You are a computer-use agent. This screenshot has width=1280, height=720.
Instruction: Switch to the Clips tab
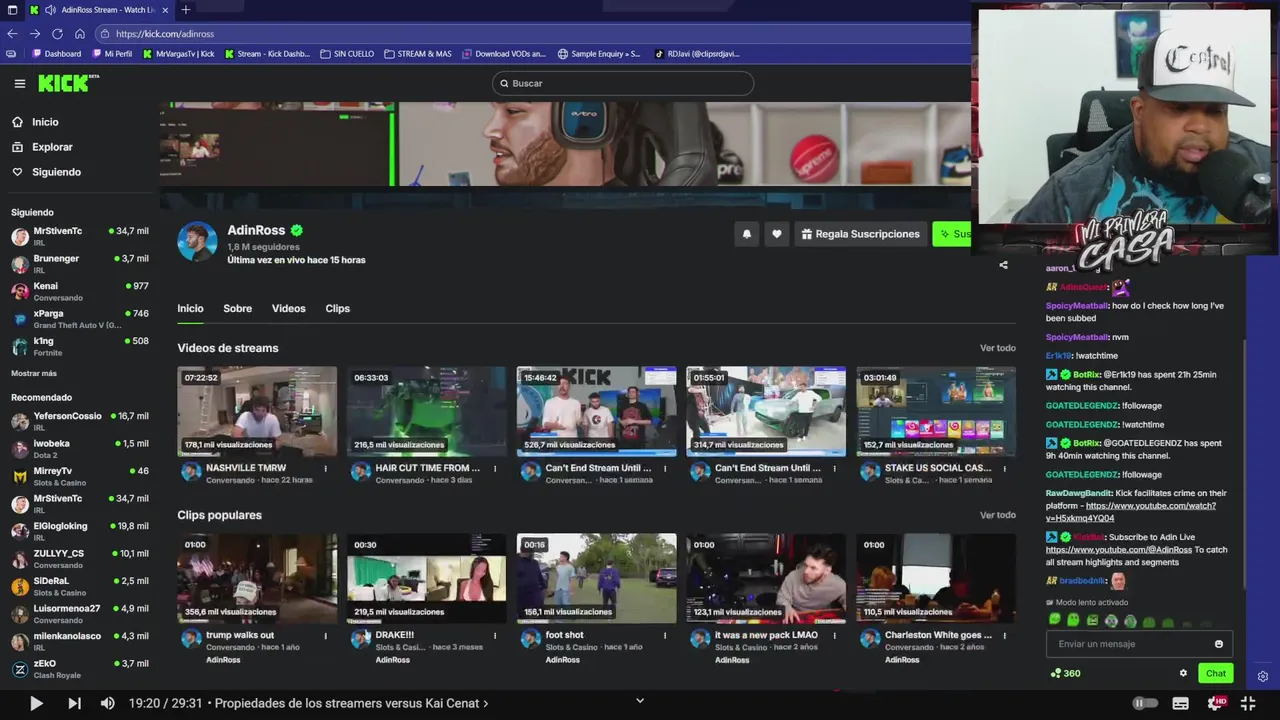[338, 309]
